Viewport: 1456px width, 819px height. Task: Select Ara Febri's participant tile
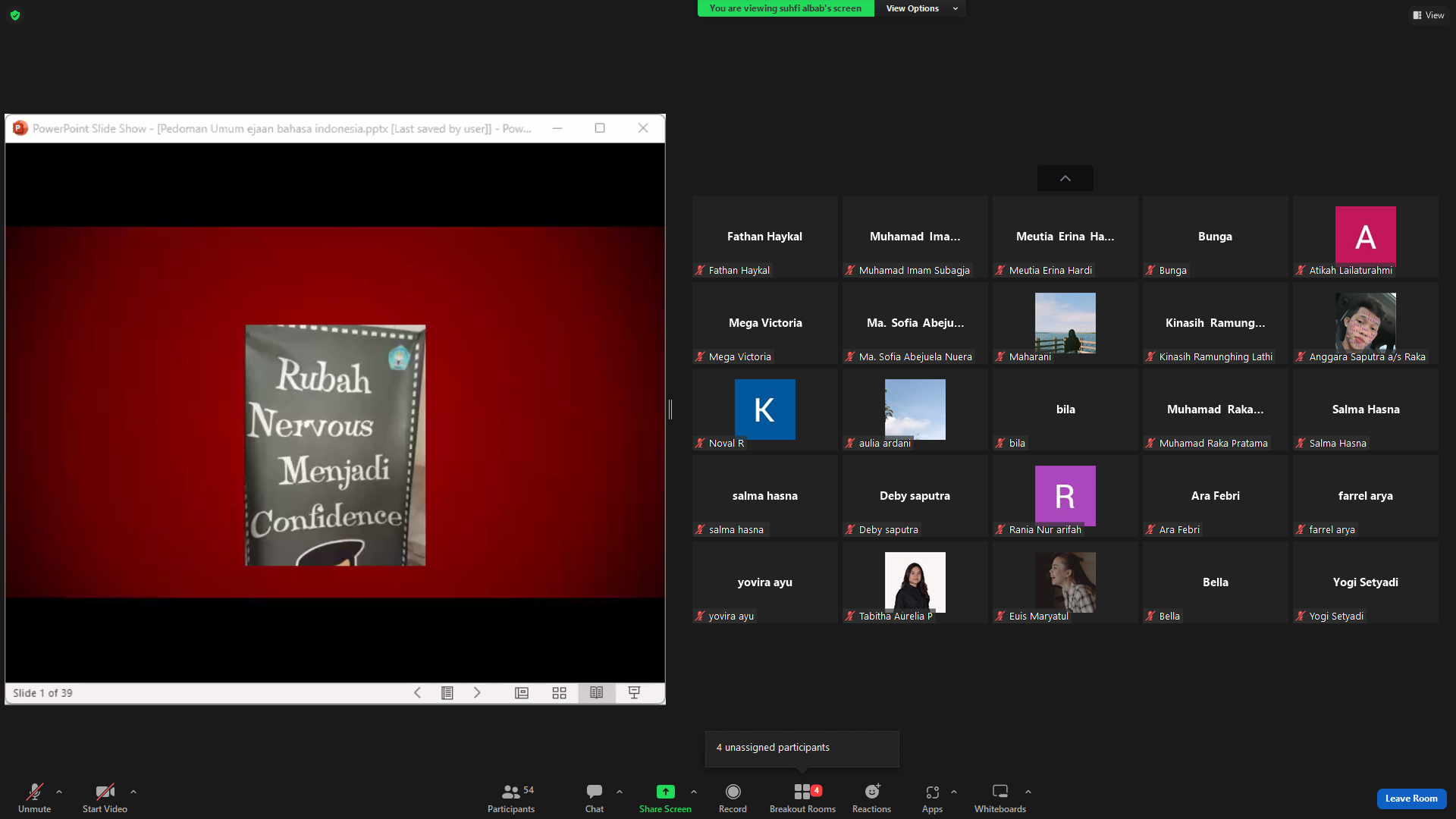click(1216, 496)
